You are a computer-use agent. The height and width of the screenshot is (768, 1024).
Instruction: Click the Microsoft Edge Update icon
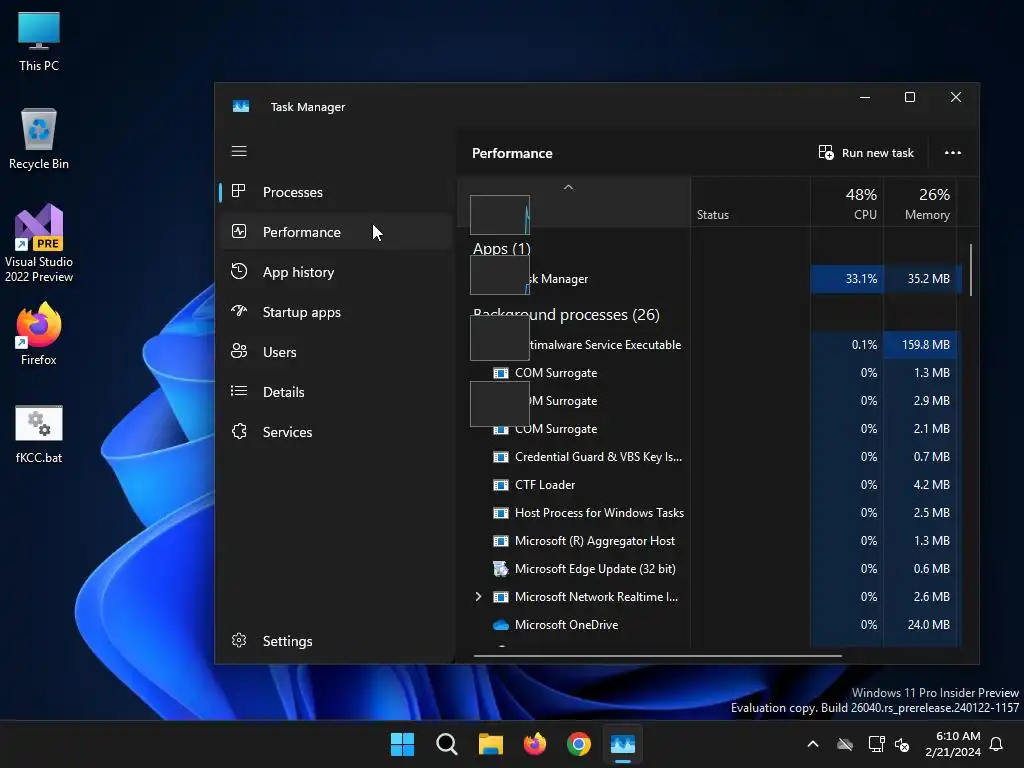pos(501,569)
